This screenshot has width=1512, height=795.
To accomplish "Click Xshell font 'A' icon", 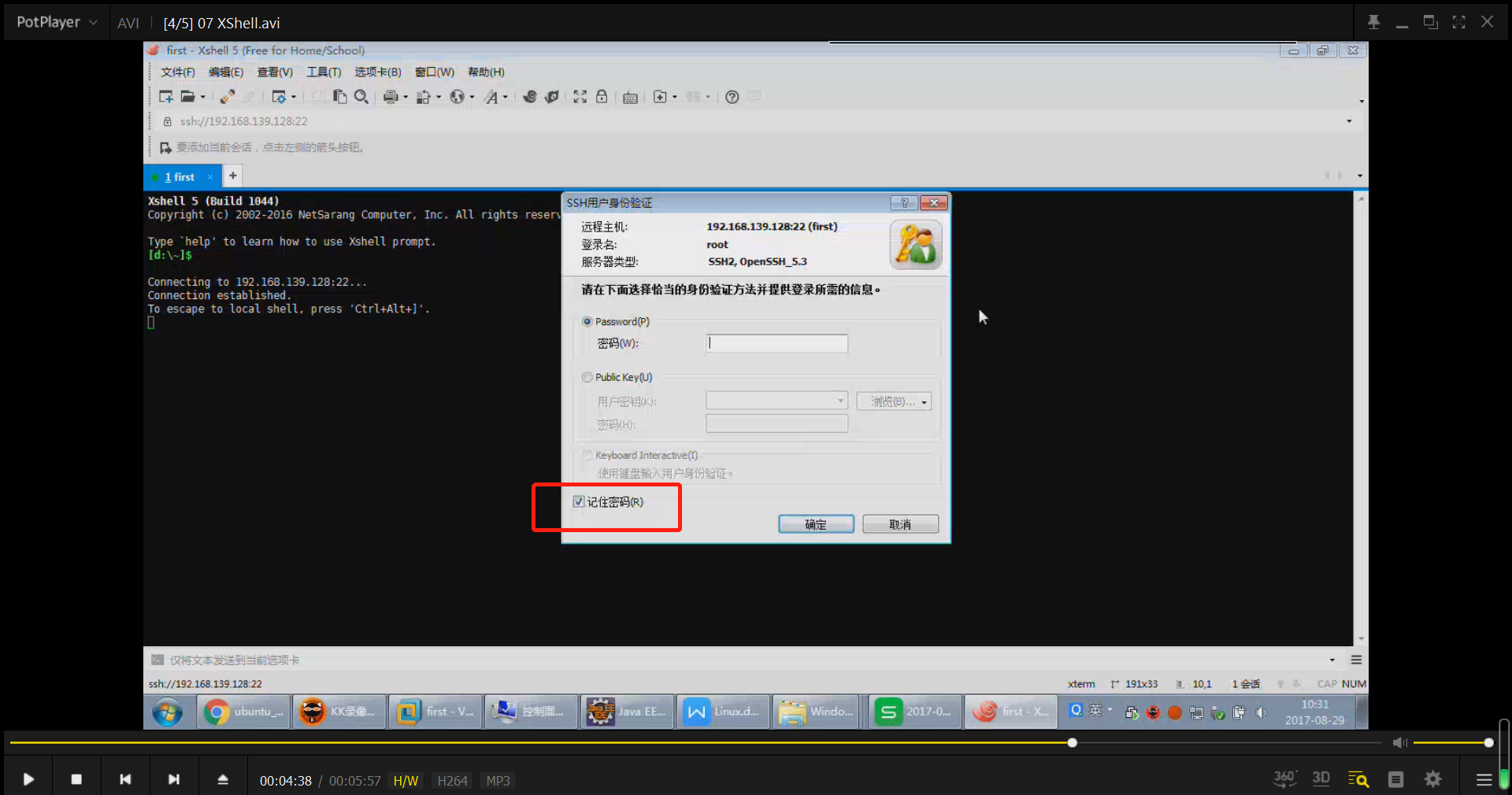I will [x=491, y=96].
